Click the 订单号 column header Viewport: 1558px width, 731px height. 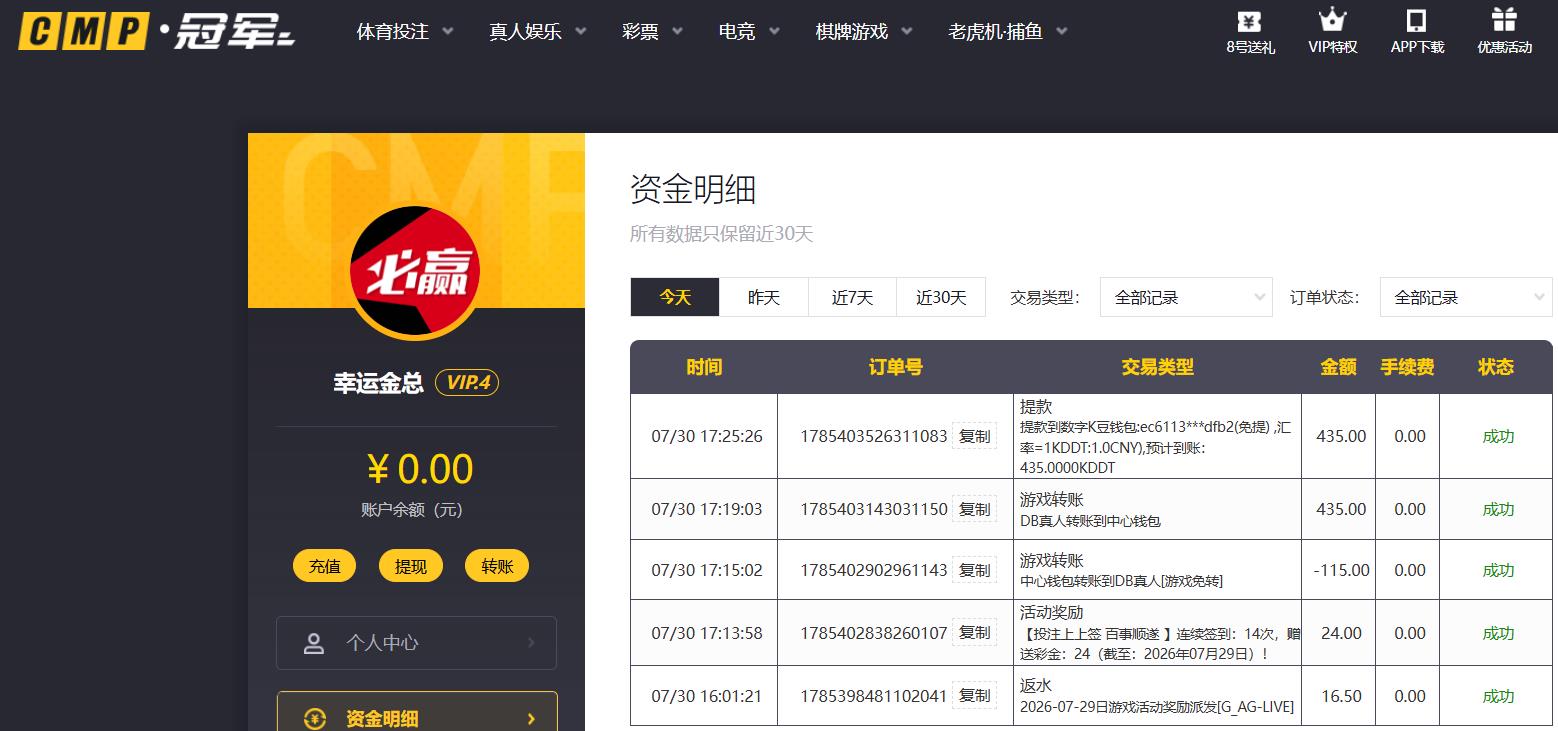point(896,367)
